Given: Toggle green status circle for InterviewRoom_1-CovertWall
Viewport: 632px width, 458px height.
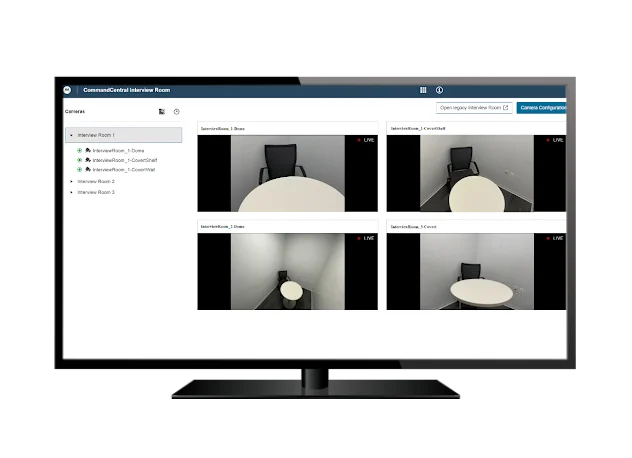Looking at the screenshot, I should pos(80,170).
